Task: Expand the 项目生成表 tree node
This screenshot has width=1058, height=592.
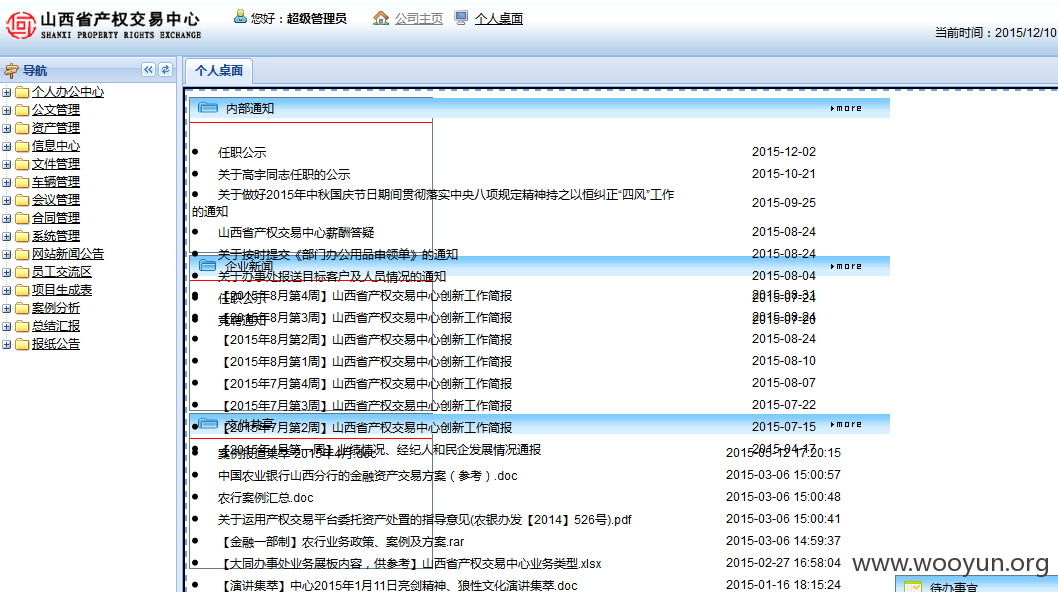Action: (7, 290)
